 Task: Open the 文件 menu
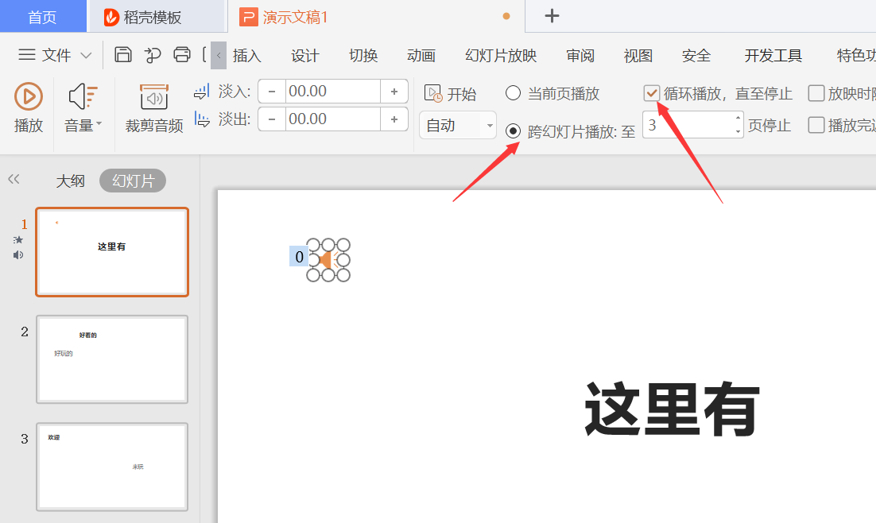point(56,55)
